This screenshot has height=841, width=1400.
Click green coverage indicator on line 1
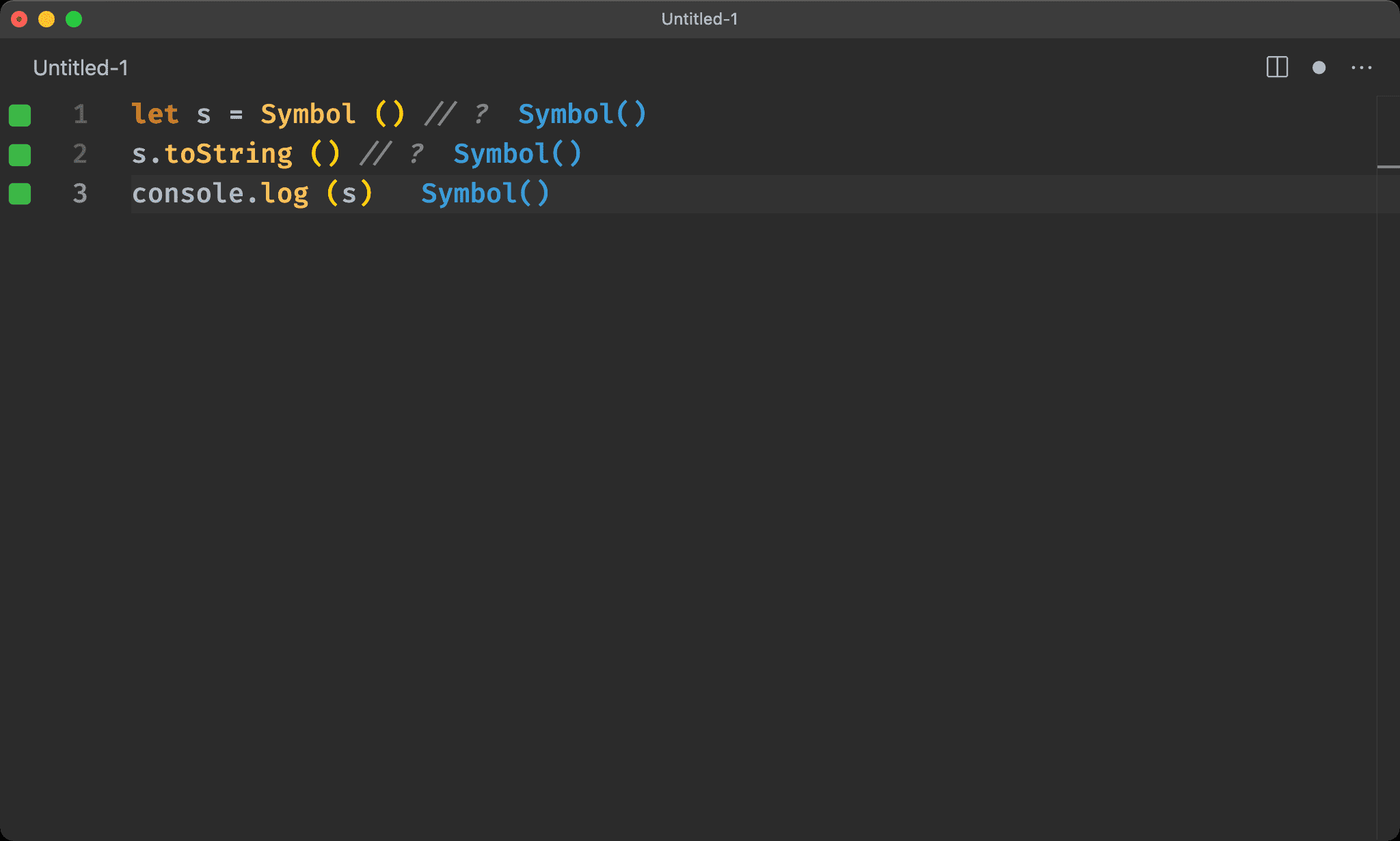[x=20, y=115]
